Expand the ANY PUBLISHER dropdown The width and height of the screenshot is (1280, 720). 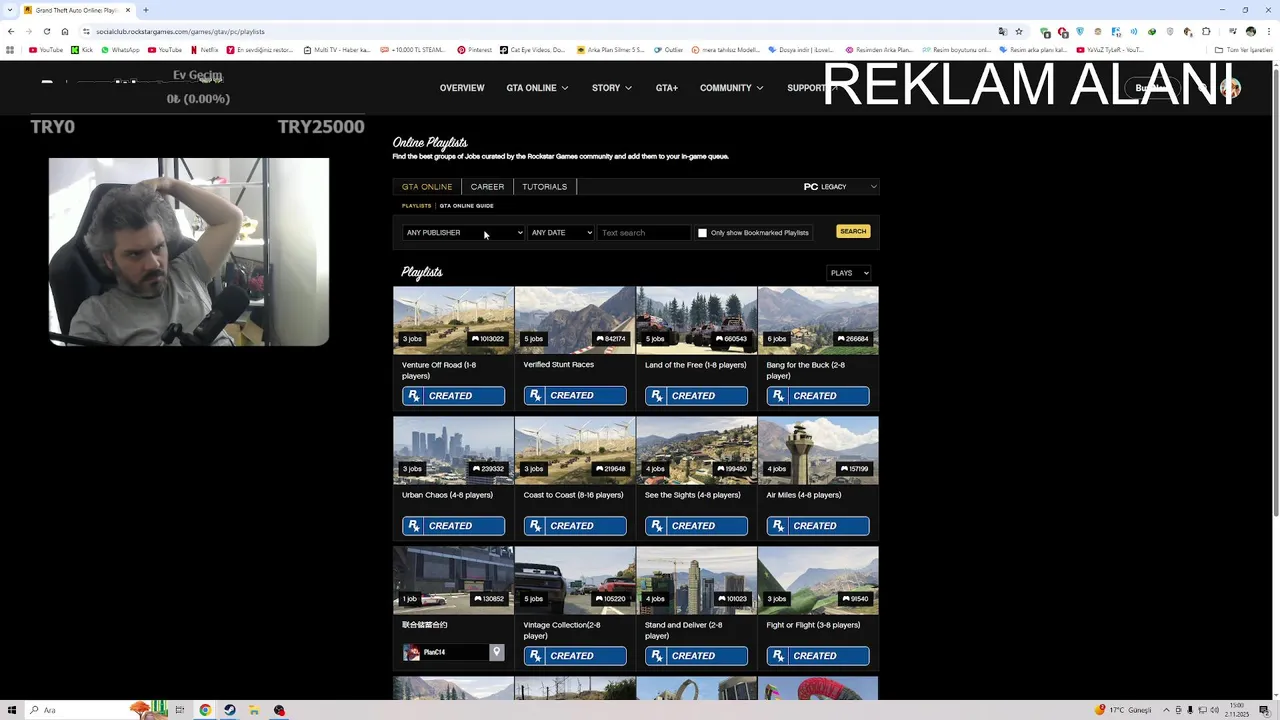[x=464, y=233]
